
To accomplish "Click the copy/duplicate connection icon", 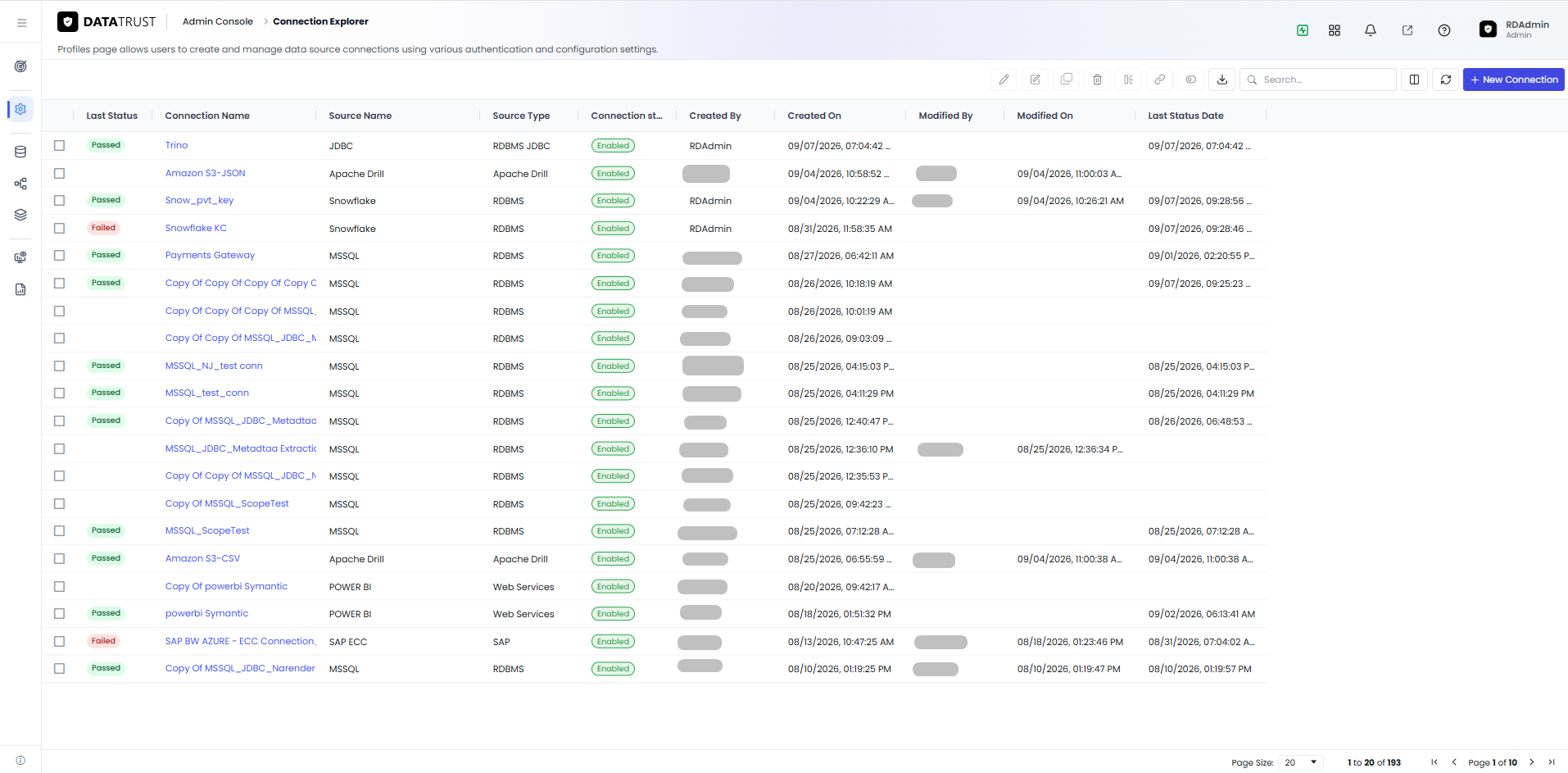I will 1066,80.
